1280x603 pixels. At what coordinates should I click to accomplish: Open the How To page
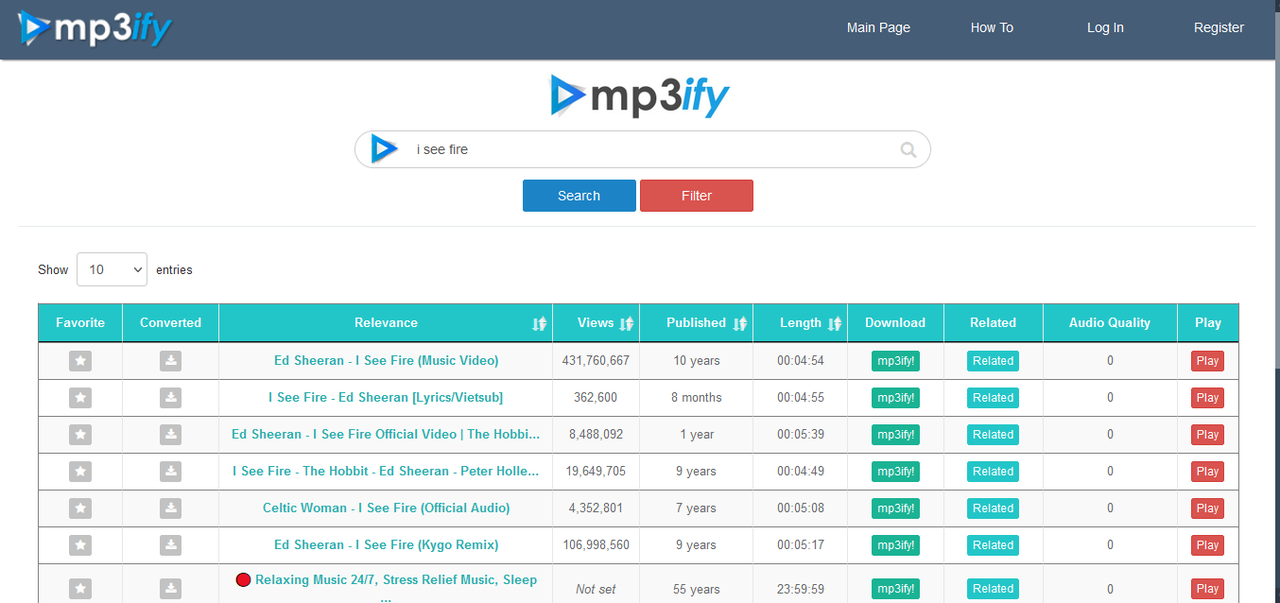pyautogui.click(x=992, y=28)
